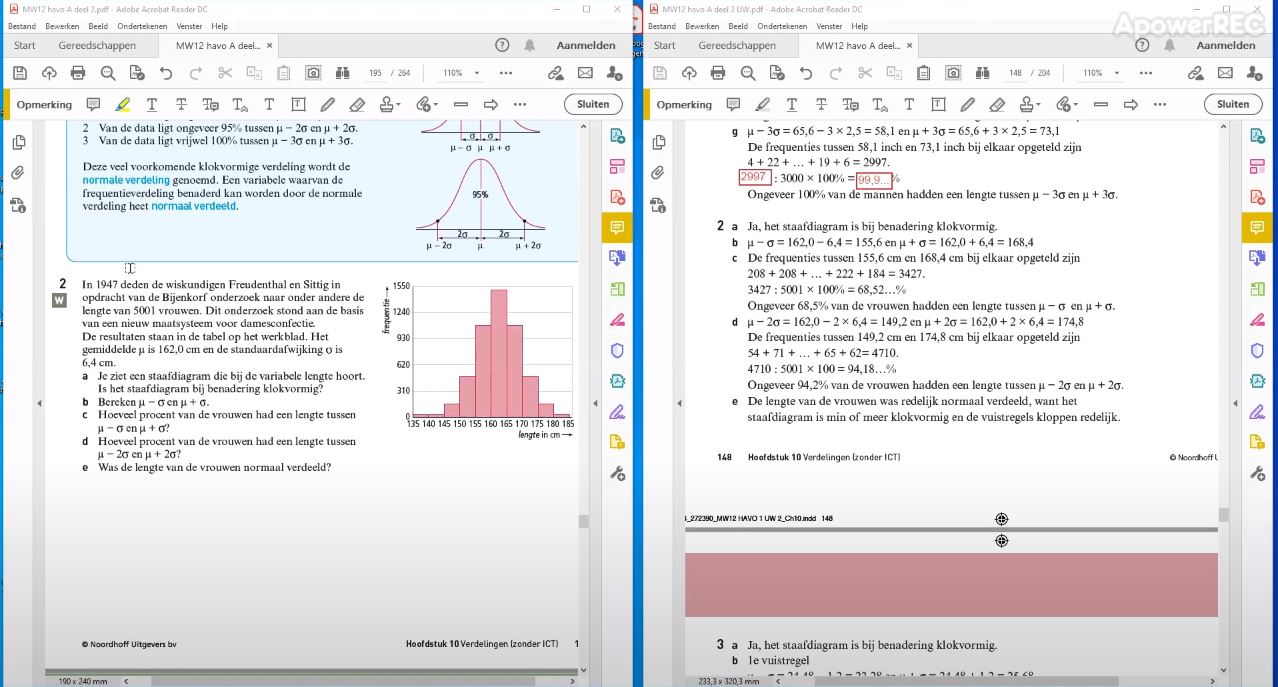Switch to the Start tab in the right window

(665, 45)
